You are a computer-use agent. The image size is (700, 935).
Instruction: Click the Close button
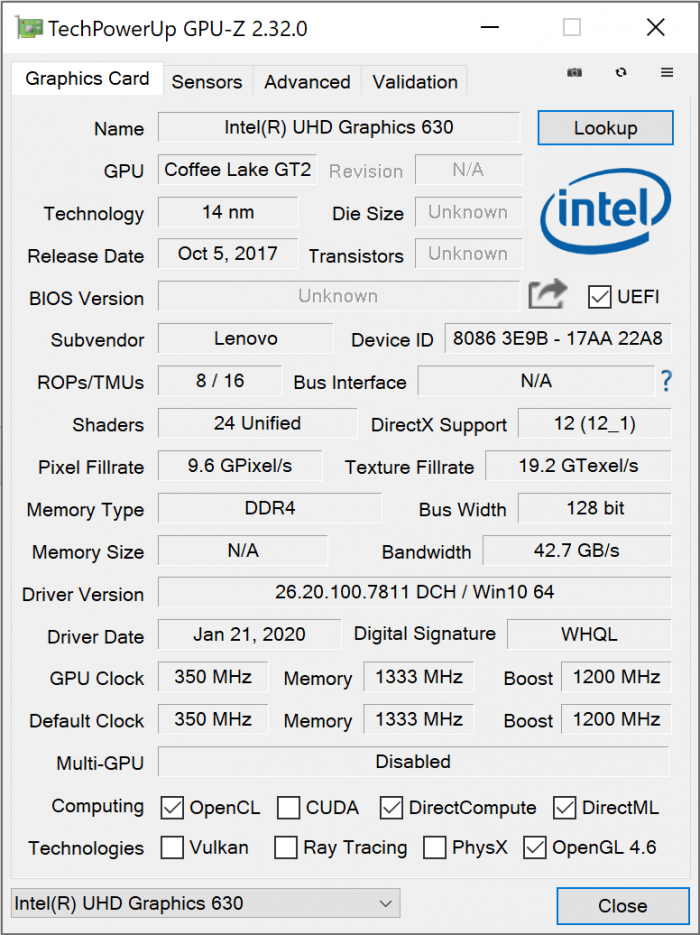[x=622, y=906]
